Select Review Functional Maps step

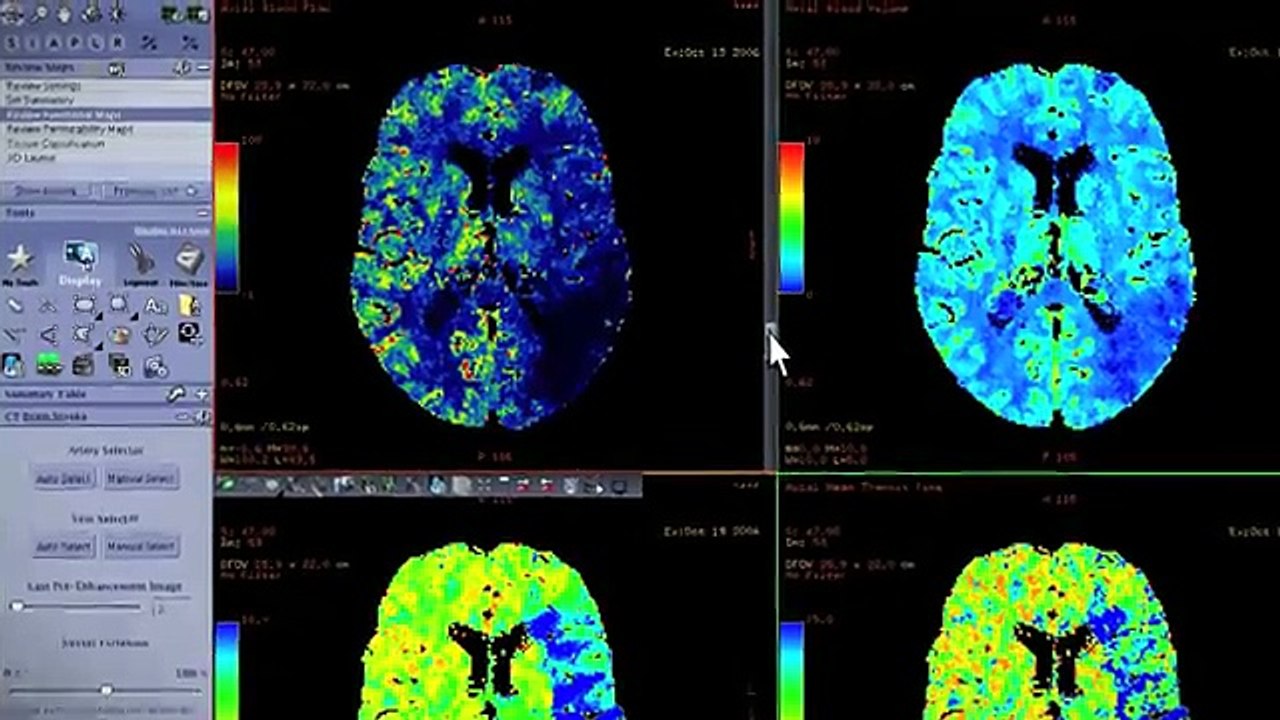[105, 115]
